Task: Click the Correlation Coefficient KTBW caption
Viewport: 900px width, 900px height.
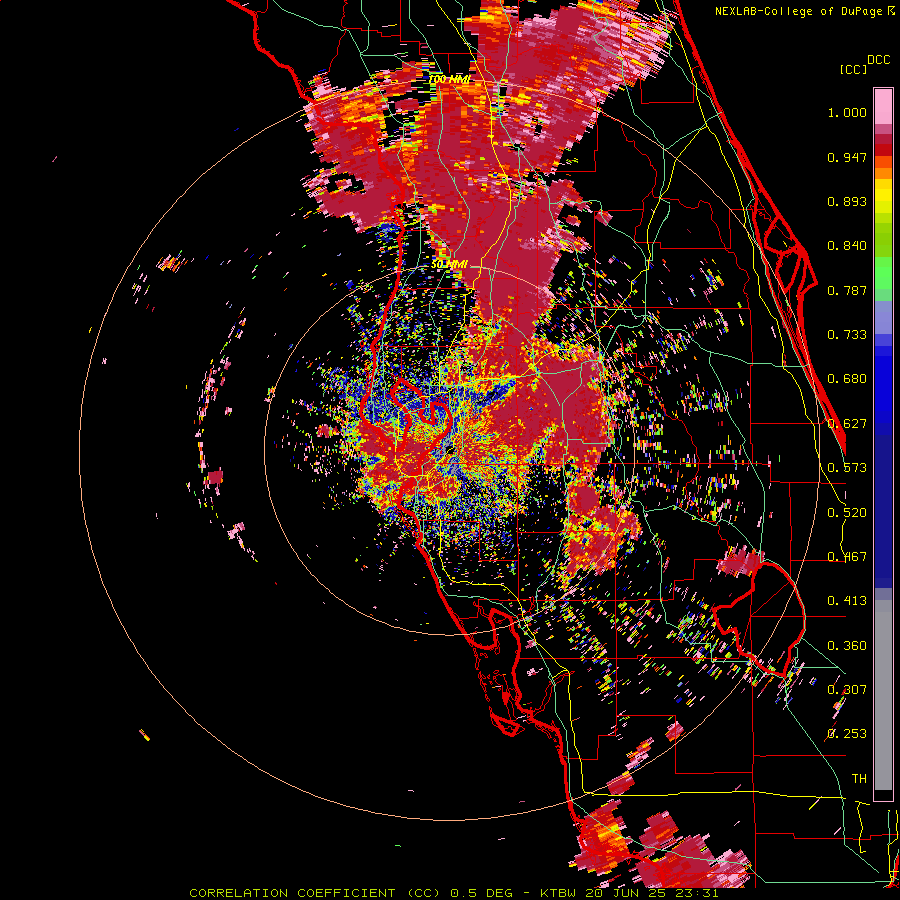Action: tap(453, 893)
